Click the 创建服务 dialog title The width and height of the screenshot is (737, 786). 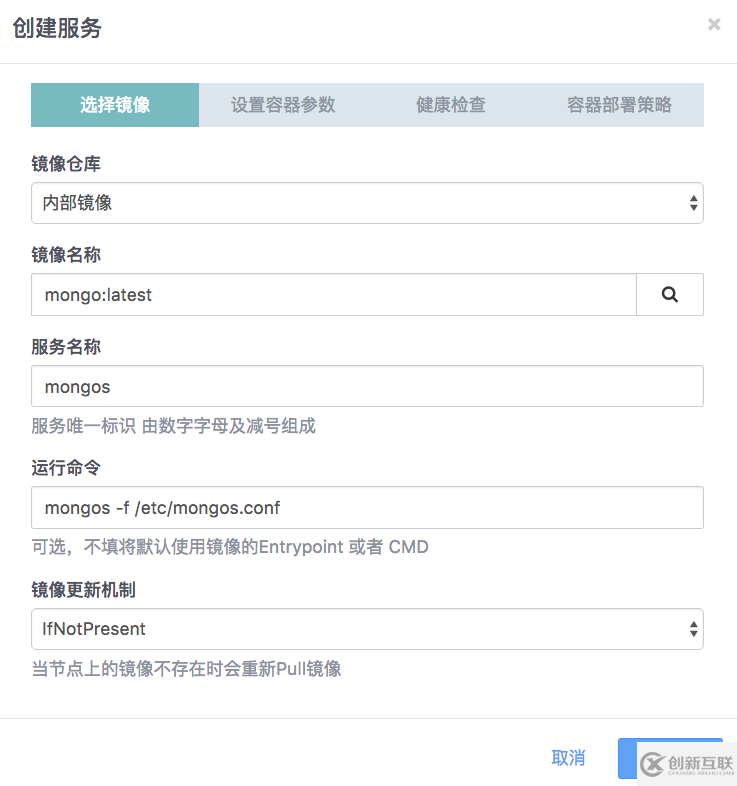[57, 28]
